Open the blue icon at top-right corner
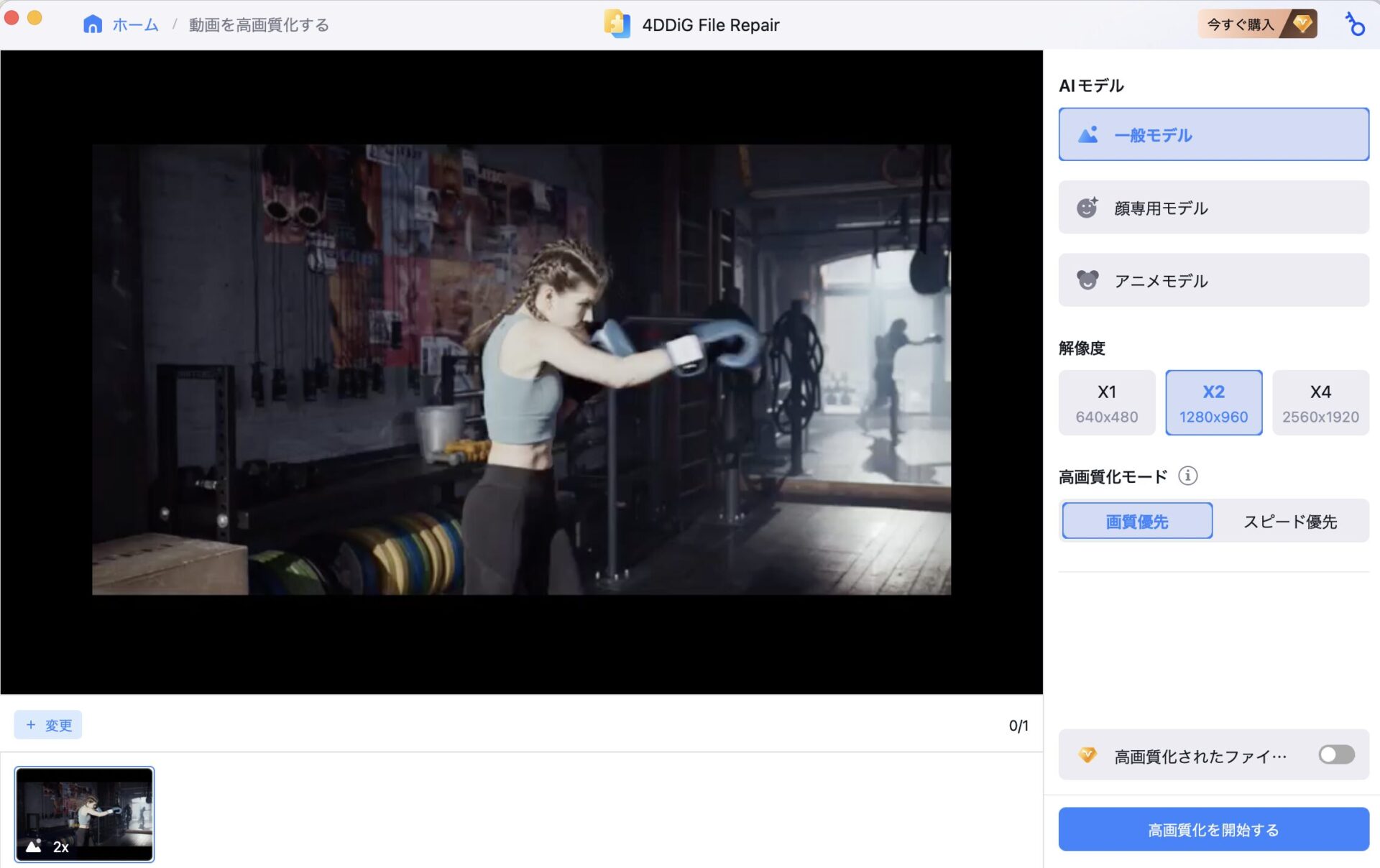The width and height of the screenshot is (1380, 868). [x=1355, y=24]
